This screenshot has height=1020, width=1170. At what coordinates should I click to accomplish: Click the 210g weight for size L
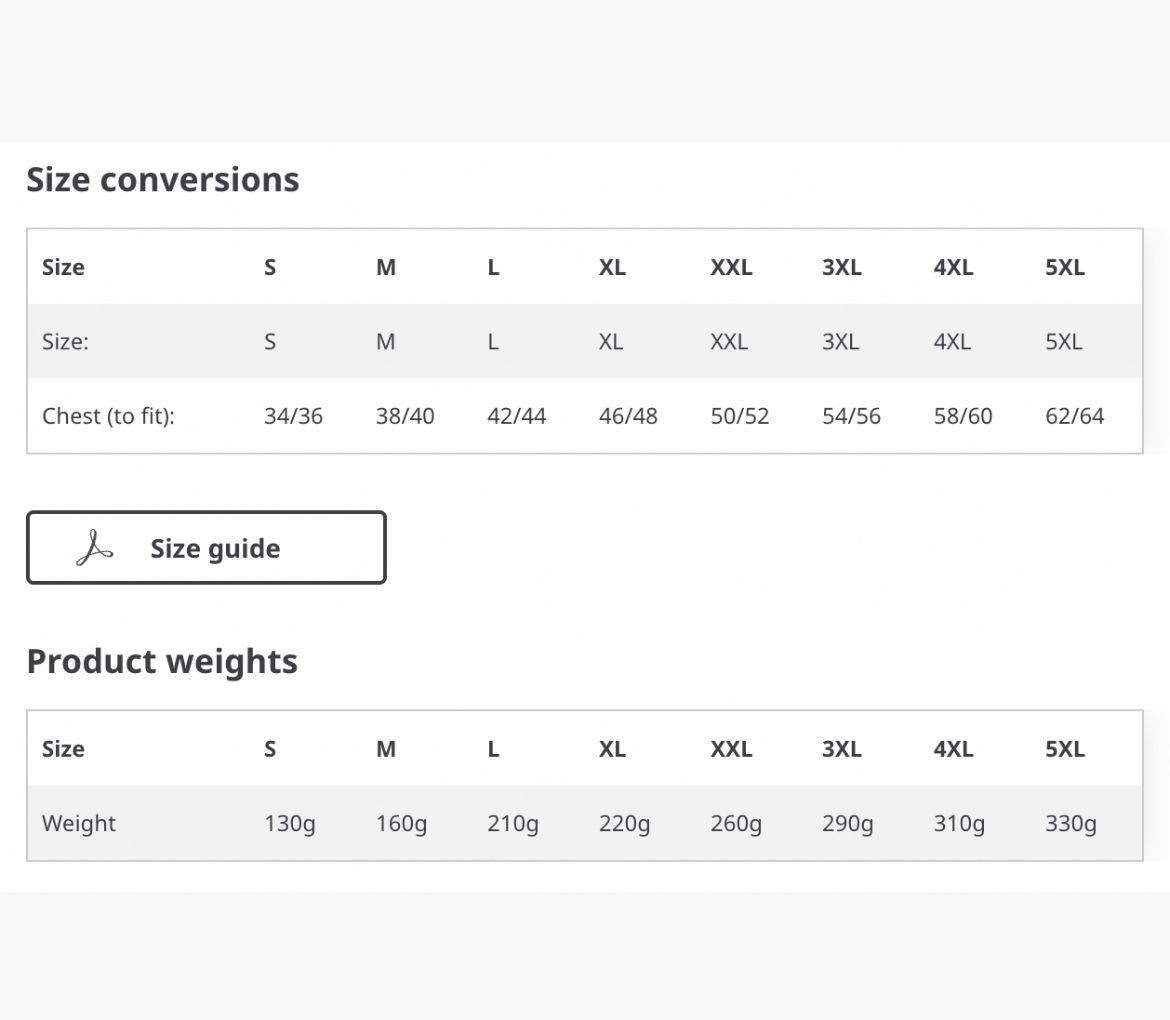(513, 824)
